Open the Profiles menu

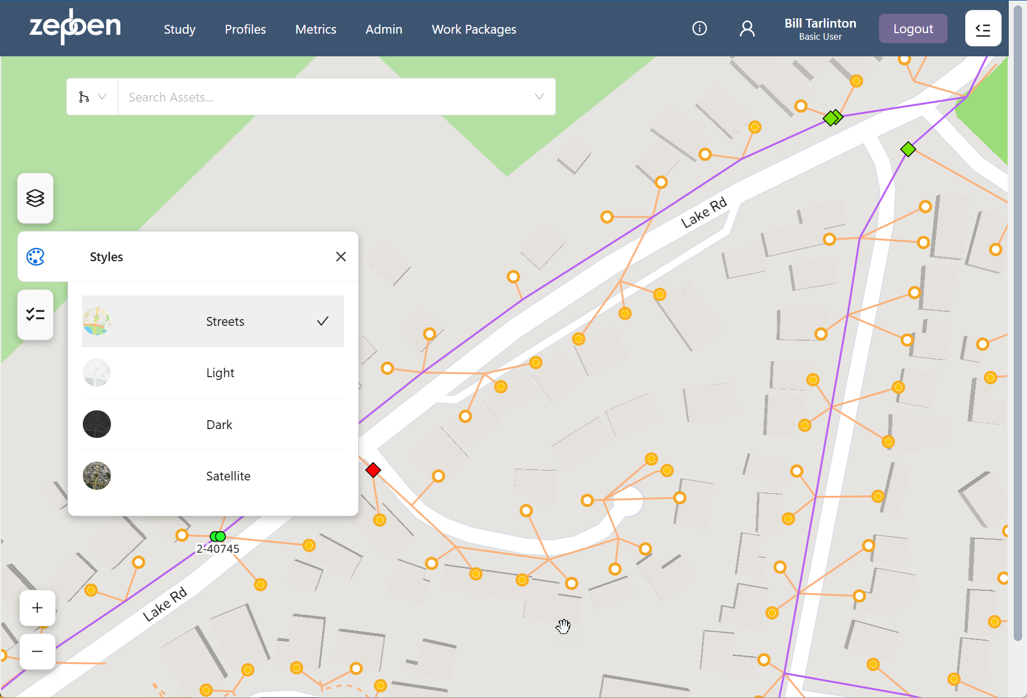click(x=245, y=29)
